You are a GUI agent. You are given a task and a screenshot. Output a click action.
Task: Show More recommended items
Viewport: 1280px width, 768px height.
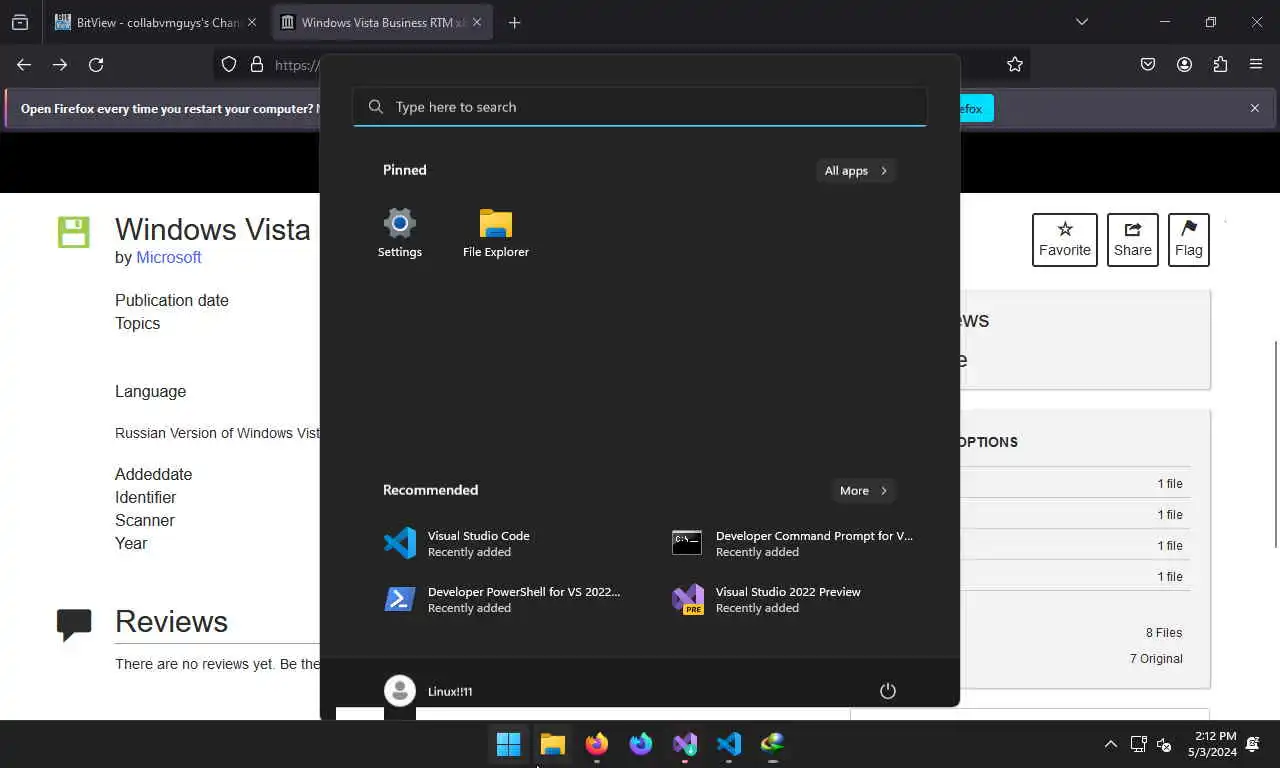(x=864, y=490)
